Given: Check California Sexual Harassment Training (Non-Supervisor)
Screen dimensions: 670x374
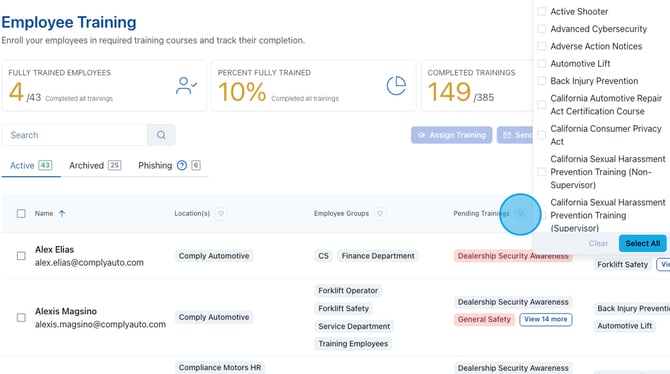Looking at the screenshot, I should (542, 172).
